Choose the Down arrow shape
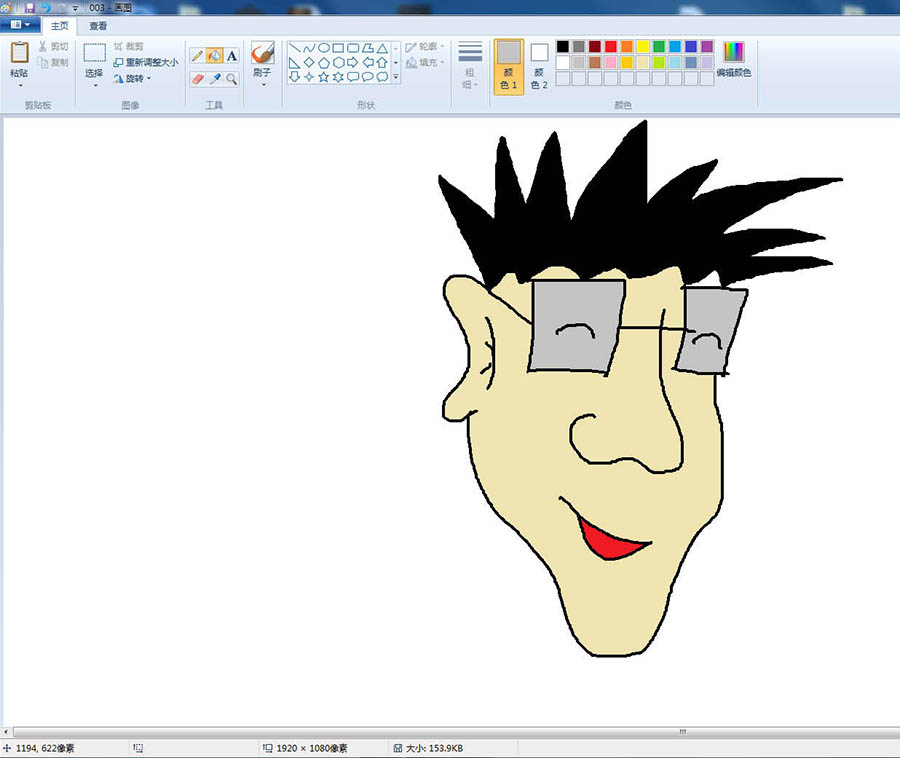 [294, 77]
